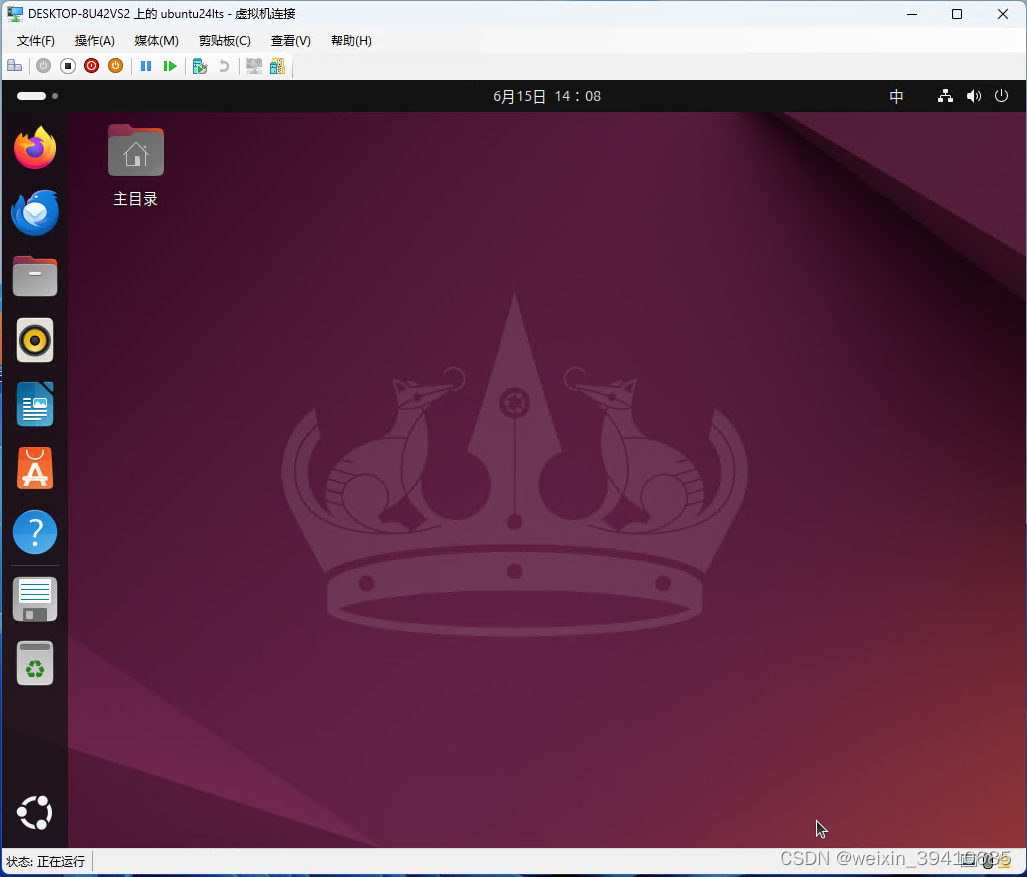Shut down the guest OS
The image size is (1027, 877).
click(91, 65)
